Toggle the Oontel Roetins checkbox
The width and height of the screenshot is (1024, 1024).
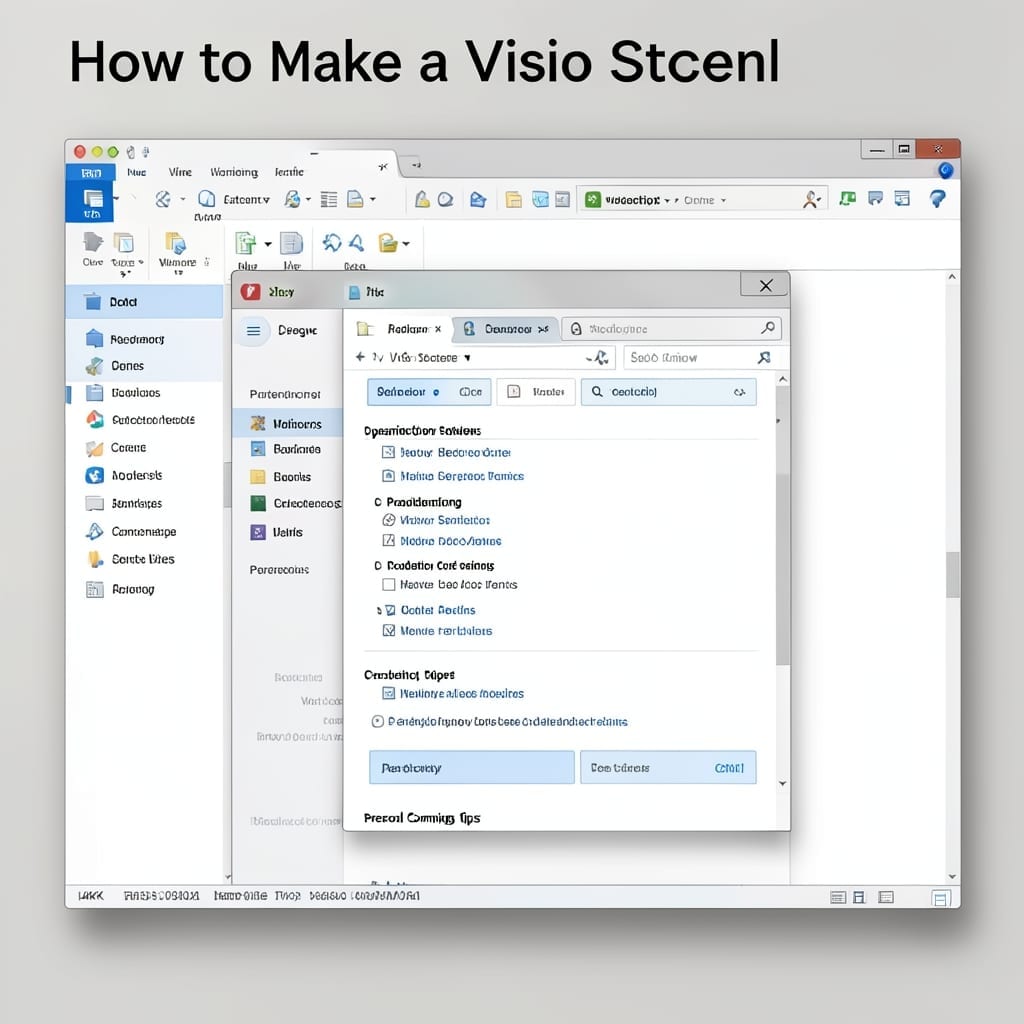[x=390, y=610]
